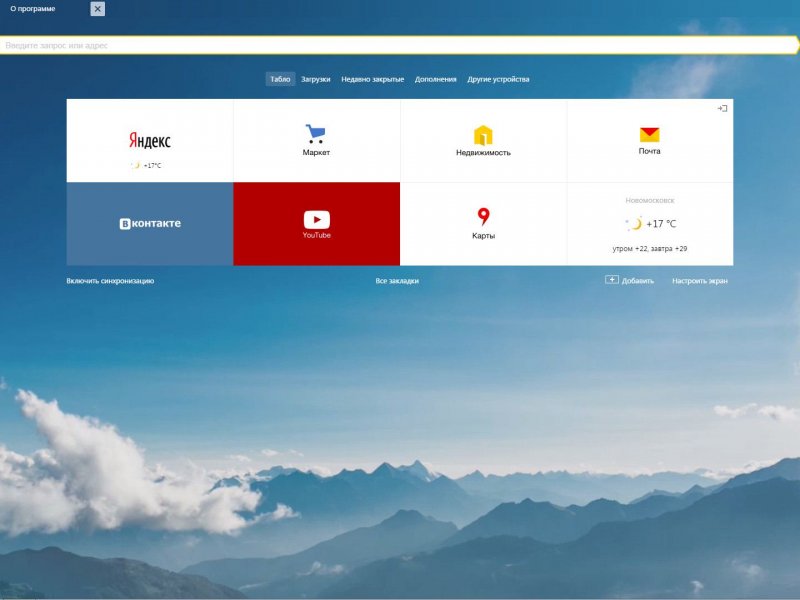Switch to the О программе tab
The height and width of the screenshot is (600, 800).
33,9
